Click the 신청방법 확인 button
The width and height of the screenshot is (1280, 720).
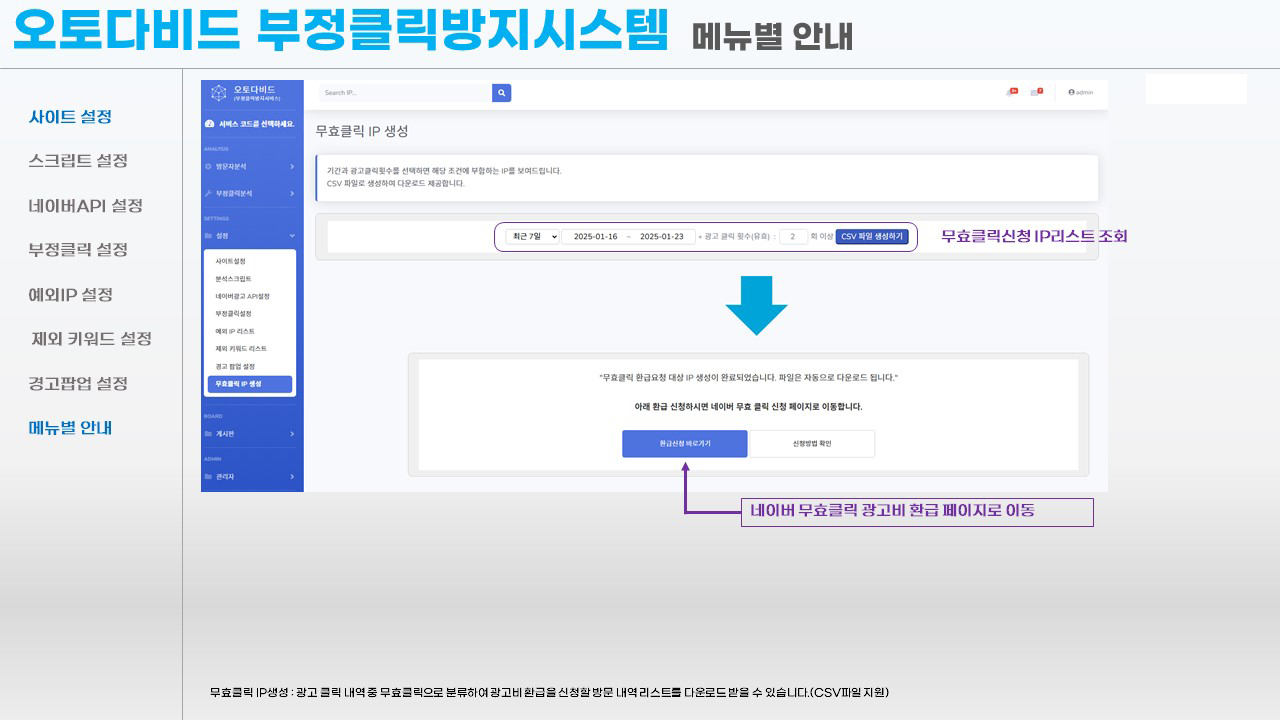[812, 443]
